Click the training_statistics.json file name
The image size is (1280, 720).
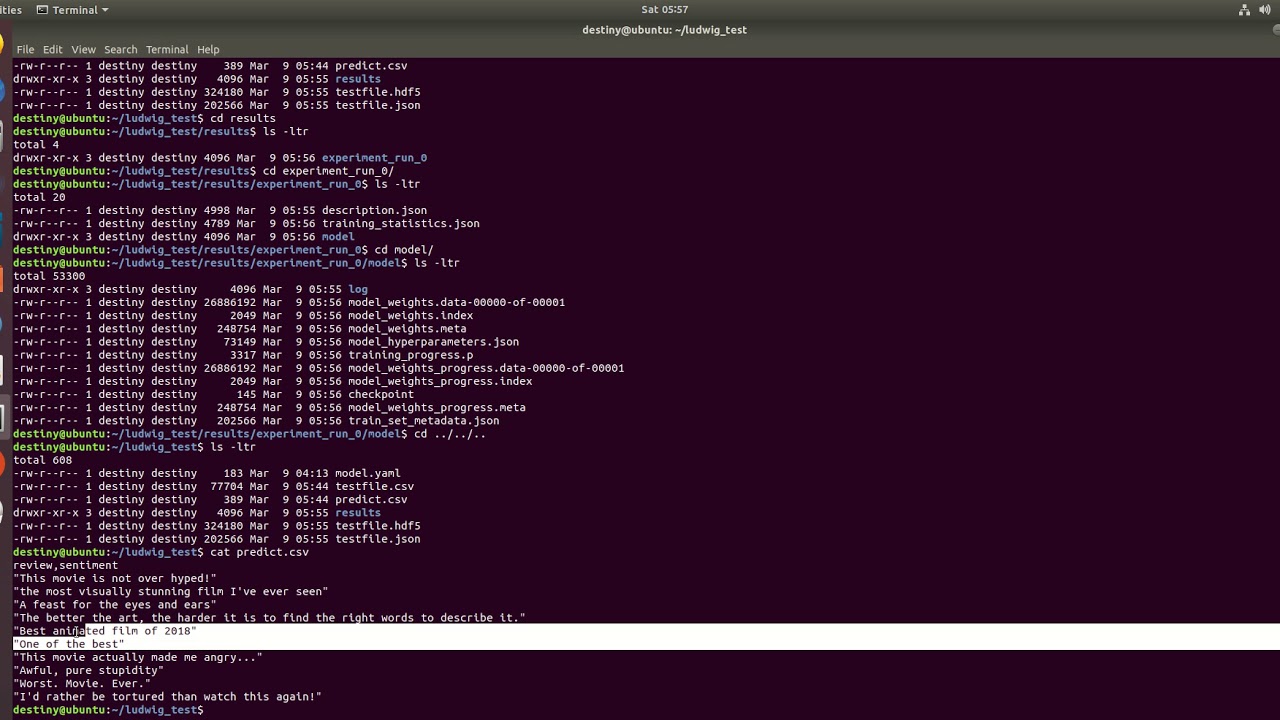pos(400,224)
